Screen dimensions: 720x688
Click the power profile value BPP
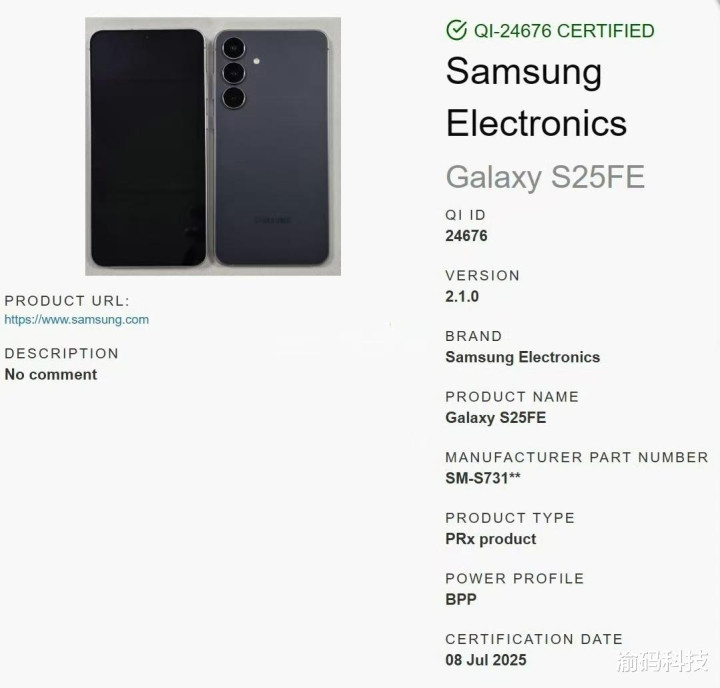pyautogui.click(x=461, y=599)
